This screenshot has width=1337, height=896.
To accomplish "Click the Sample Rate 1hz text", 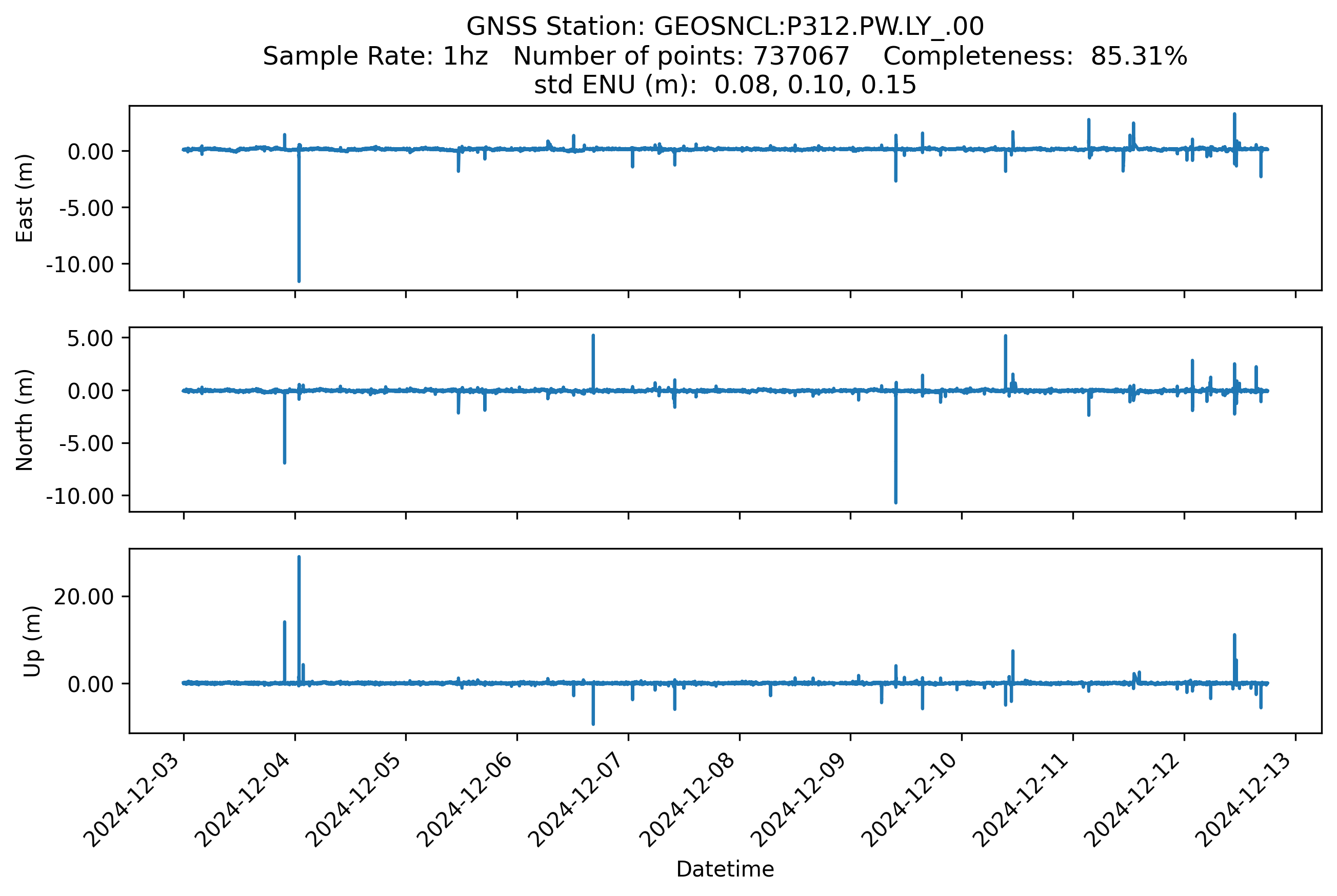I will pyautogui.click(x=375, y=56).
